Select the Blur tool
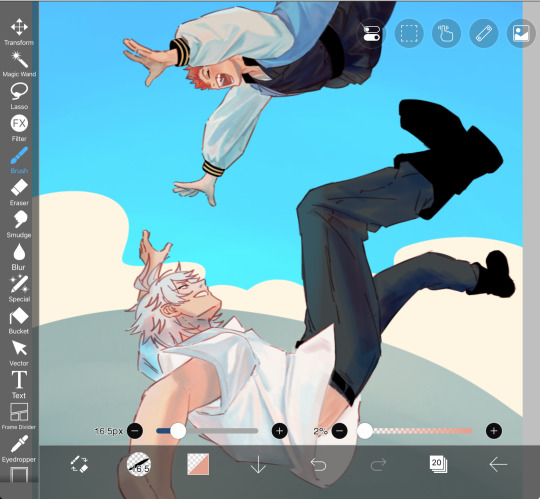Image resolution: width=540 pixels, height=499 pixels. pyautogui.click(x=19, y=257)
